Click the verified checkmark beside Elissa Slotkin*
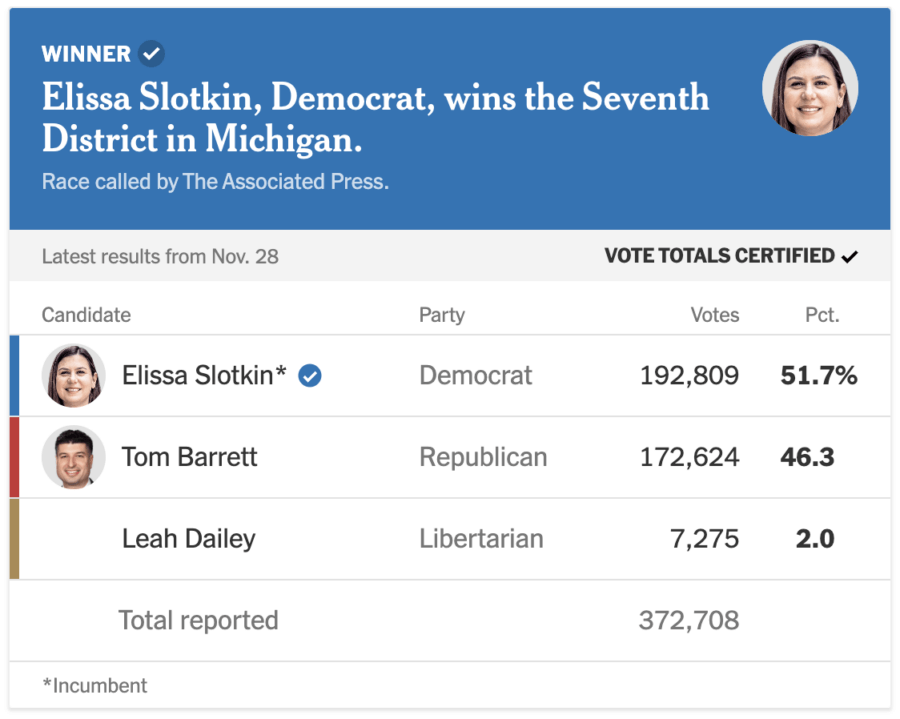 click(x=310, y=376)
